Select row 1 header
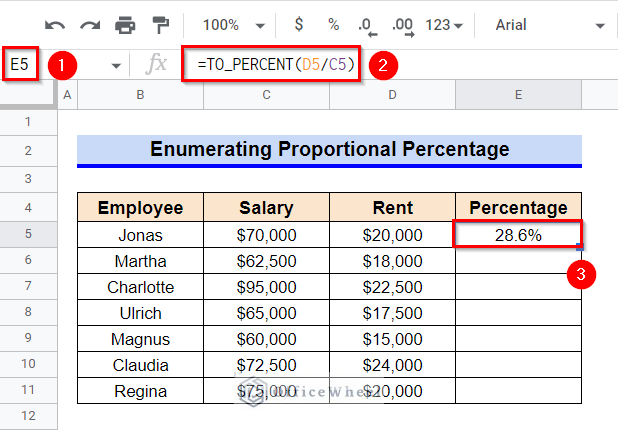This screenshot has width=618, height=430. click(28, 122)
